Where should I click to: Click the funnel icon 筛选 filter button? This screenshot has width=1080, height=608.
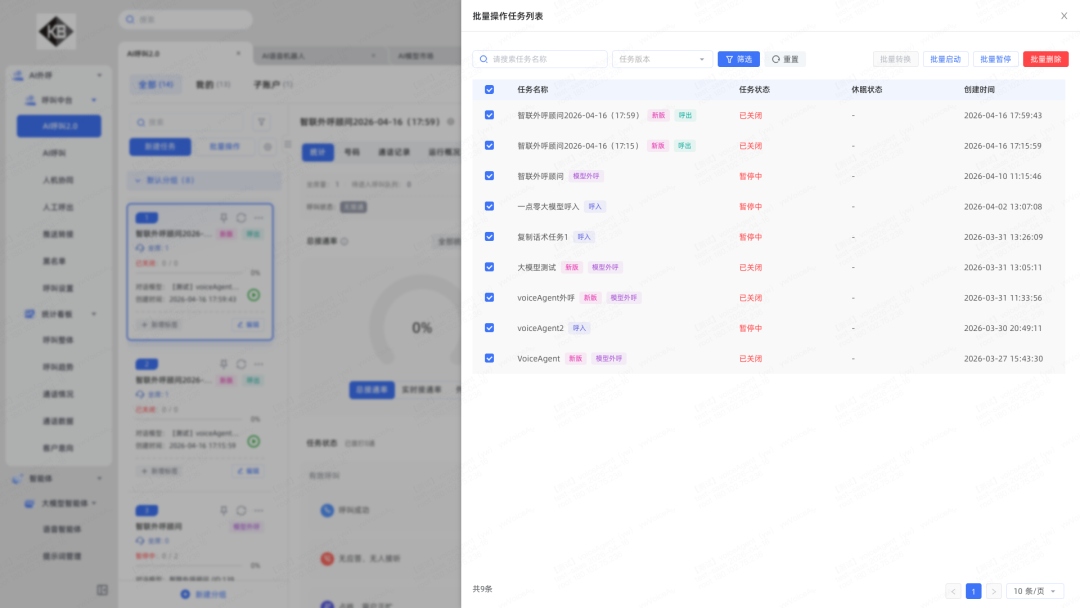(738, 59)
